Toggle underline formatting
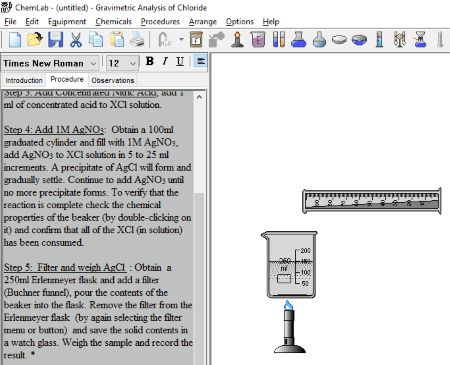This screenshot has height=365, width=450. coord(180,61)
